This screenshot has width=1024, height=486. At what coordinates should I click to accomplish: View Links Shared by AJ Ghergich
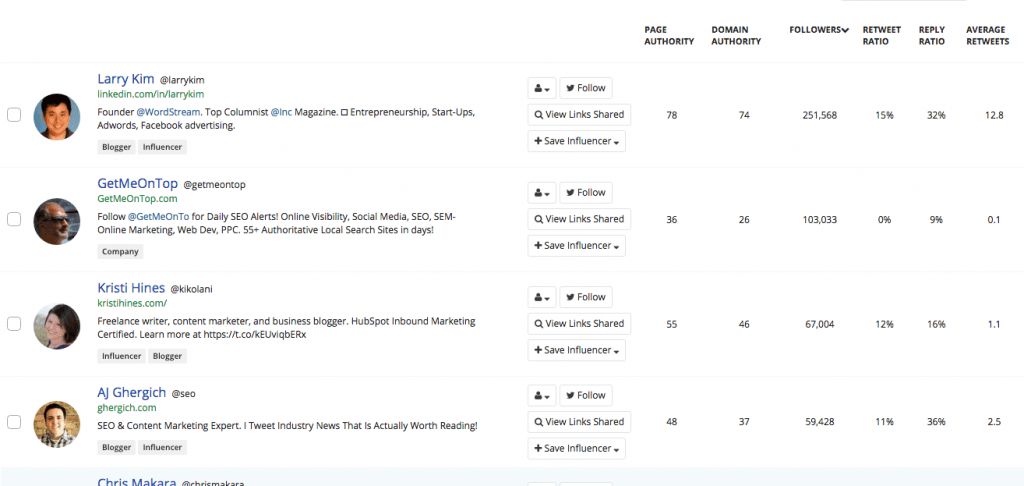578,422
